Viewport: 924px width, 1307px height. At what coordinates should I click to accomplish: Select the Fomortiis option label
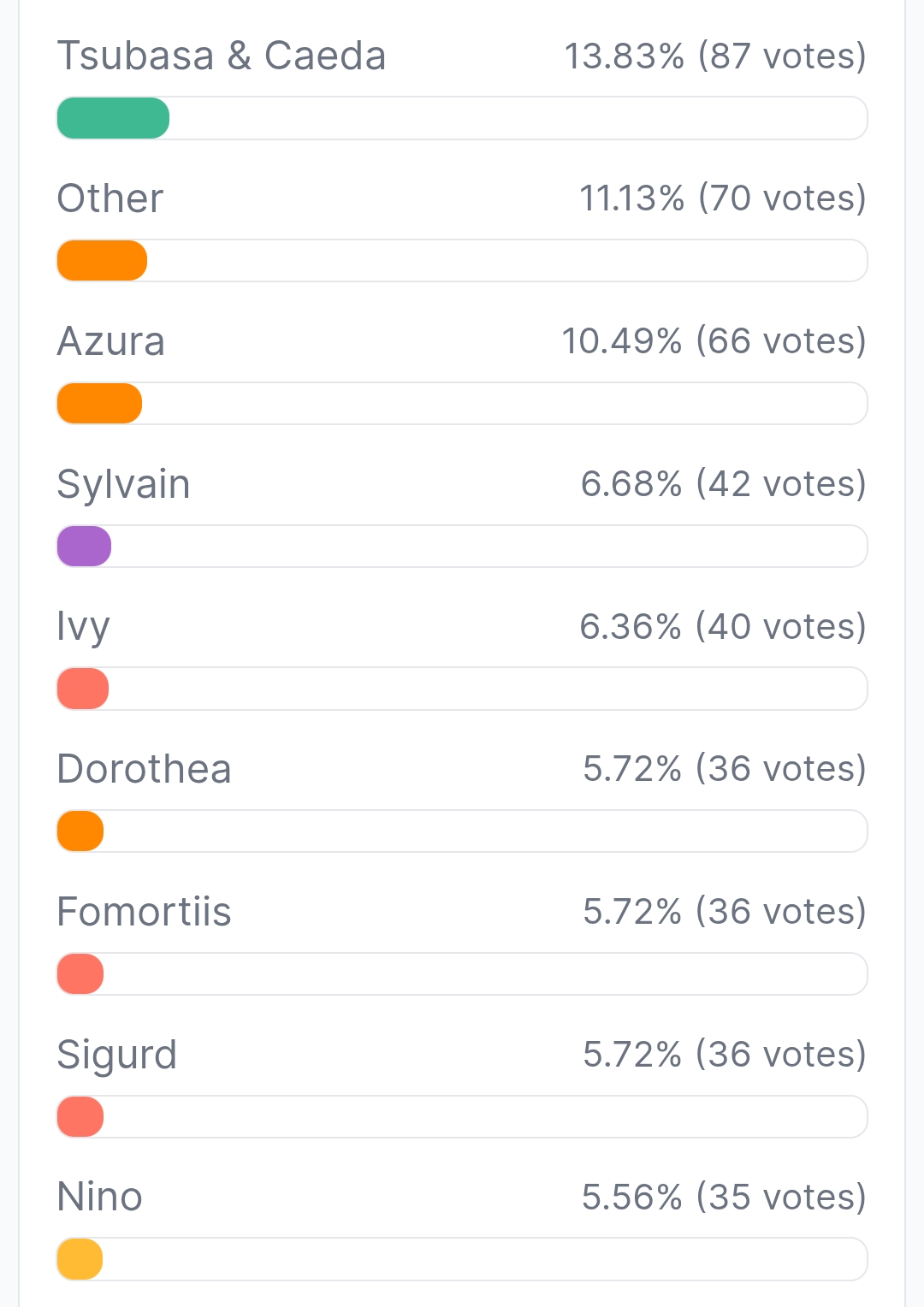point(145,912)
